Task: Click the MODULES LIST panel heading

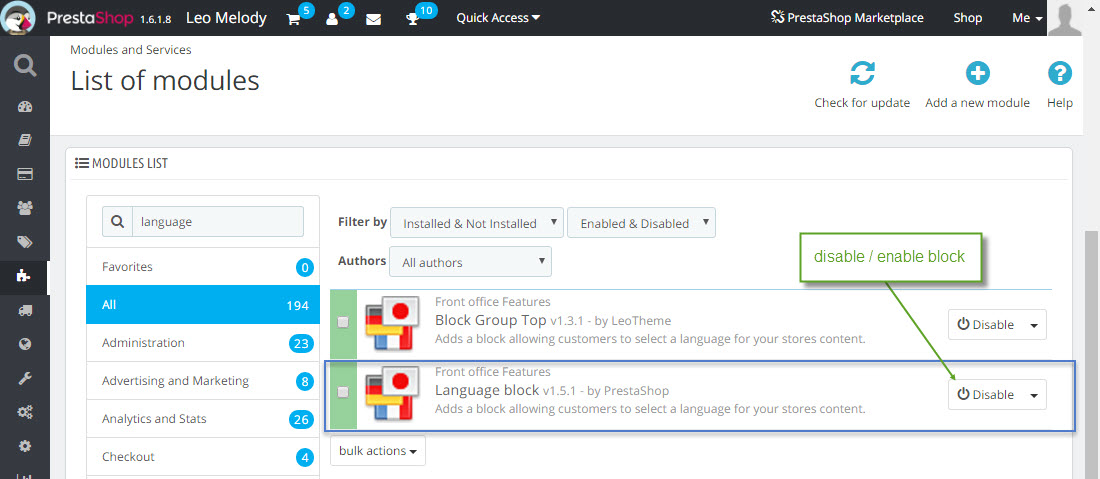Action: coord(121,163)
